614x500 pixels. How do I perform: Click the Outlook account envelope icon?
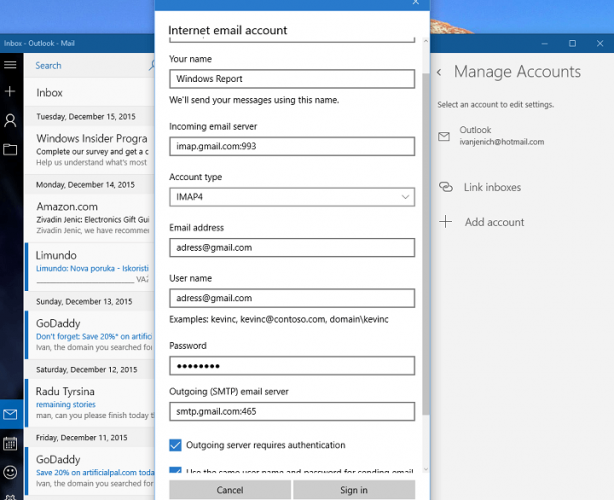[x=444, y=136]
